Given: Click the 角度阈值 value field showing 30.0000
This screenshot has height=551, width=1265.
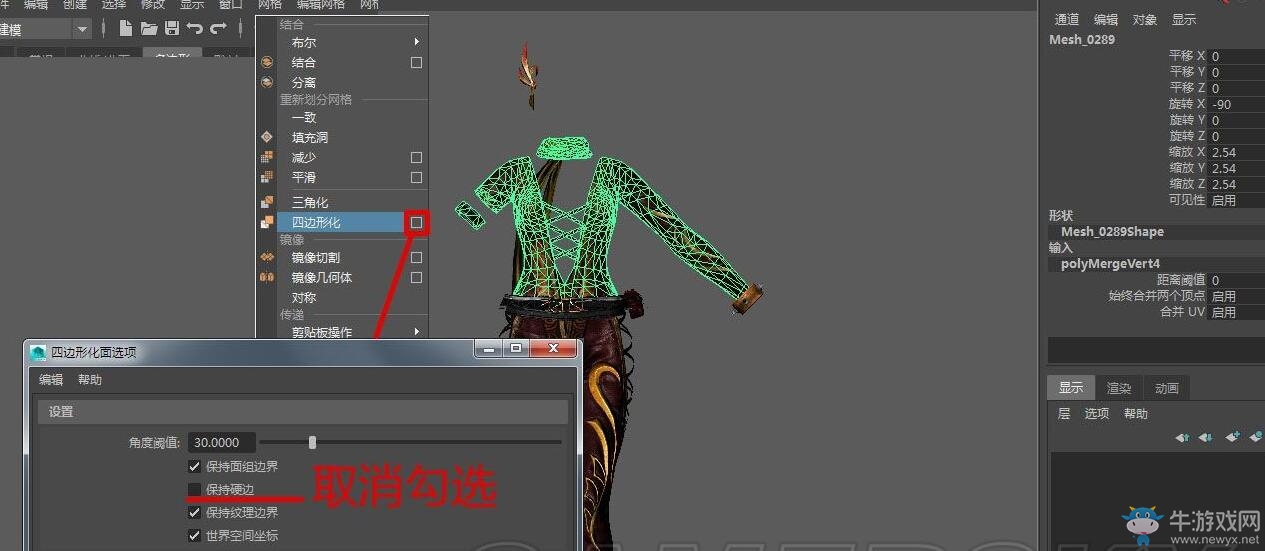Looking at the screenshot, I should click(222, 442).
